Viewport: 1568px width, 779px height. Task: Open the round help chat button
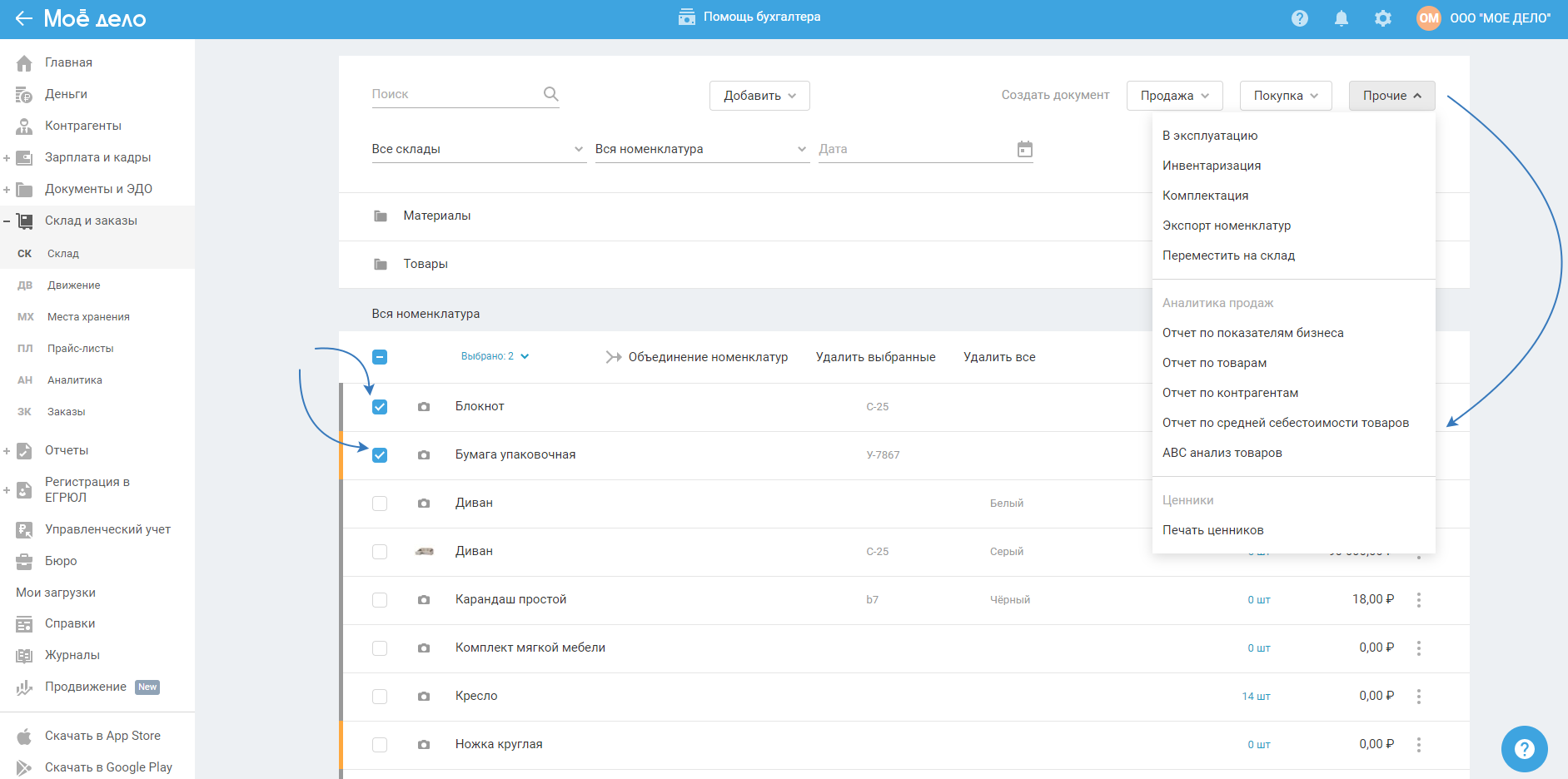tap(1524, 749)
